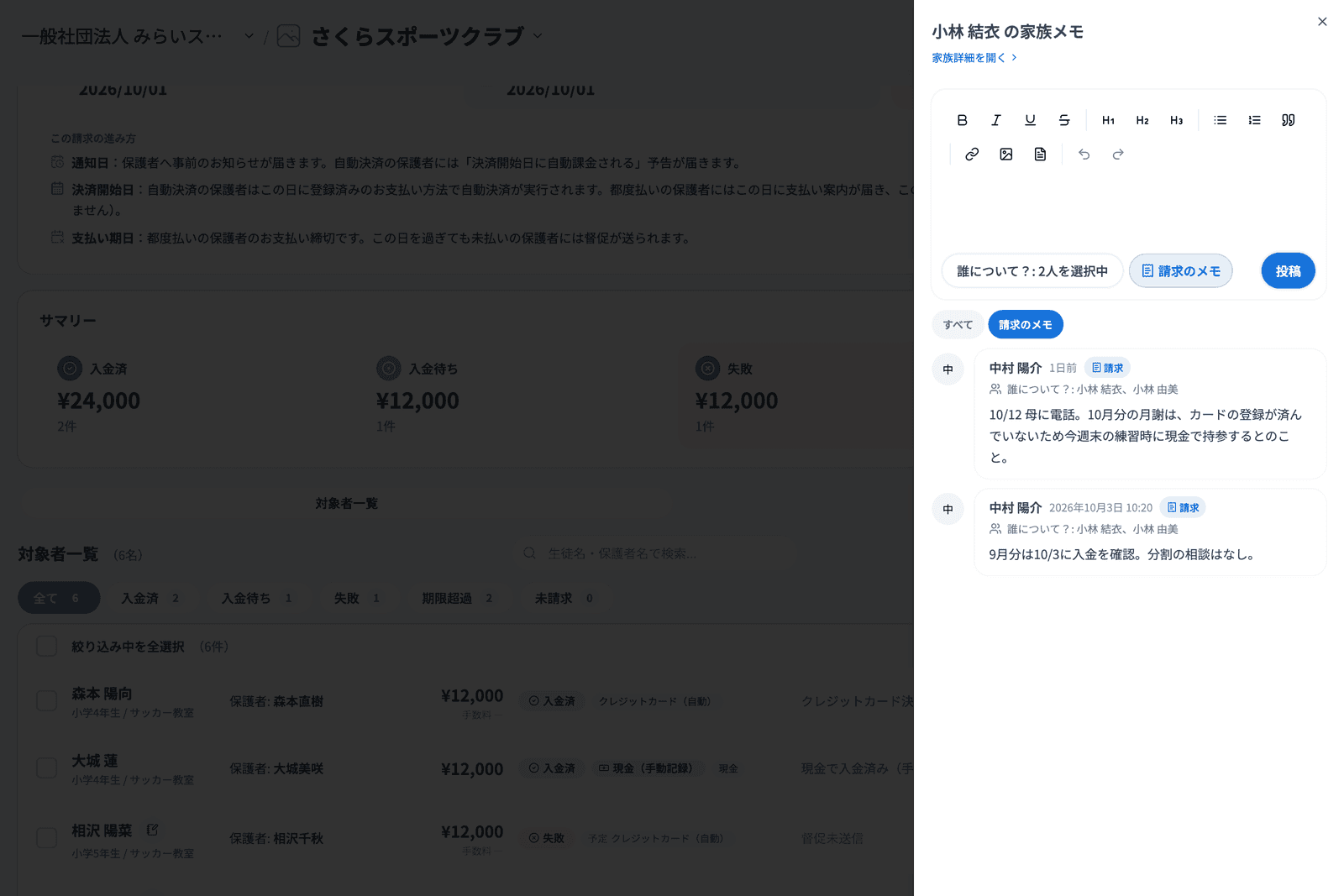Tick the checkbox for 相沢 陽菜
This screenshot has height=896, width=1344.
coord(47,838)
